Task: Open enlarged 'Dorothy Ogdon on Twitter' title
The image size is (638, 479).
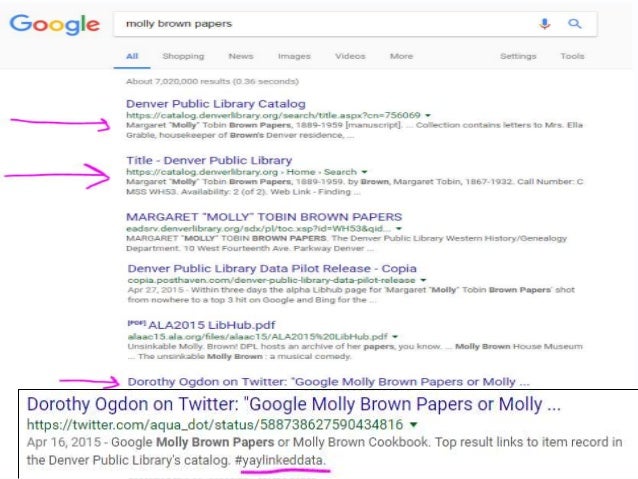Action: pos(294,405)
